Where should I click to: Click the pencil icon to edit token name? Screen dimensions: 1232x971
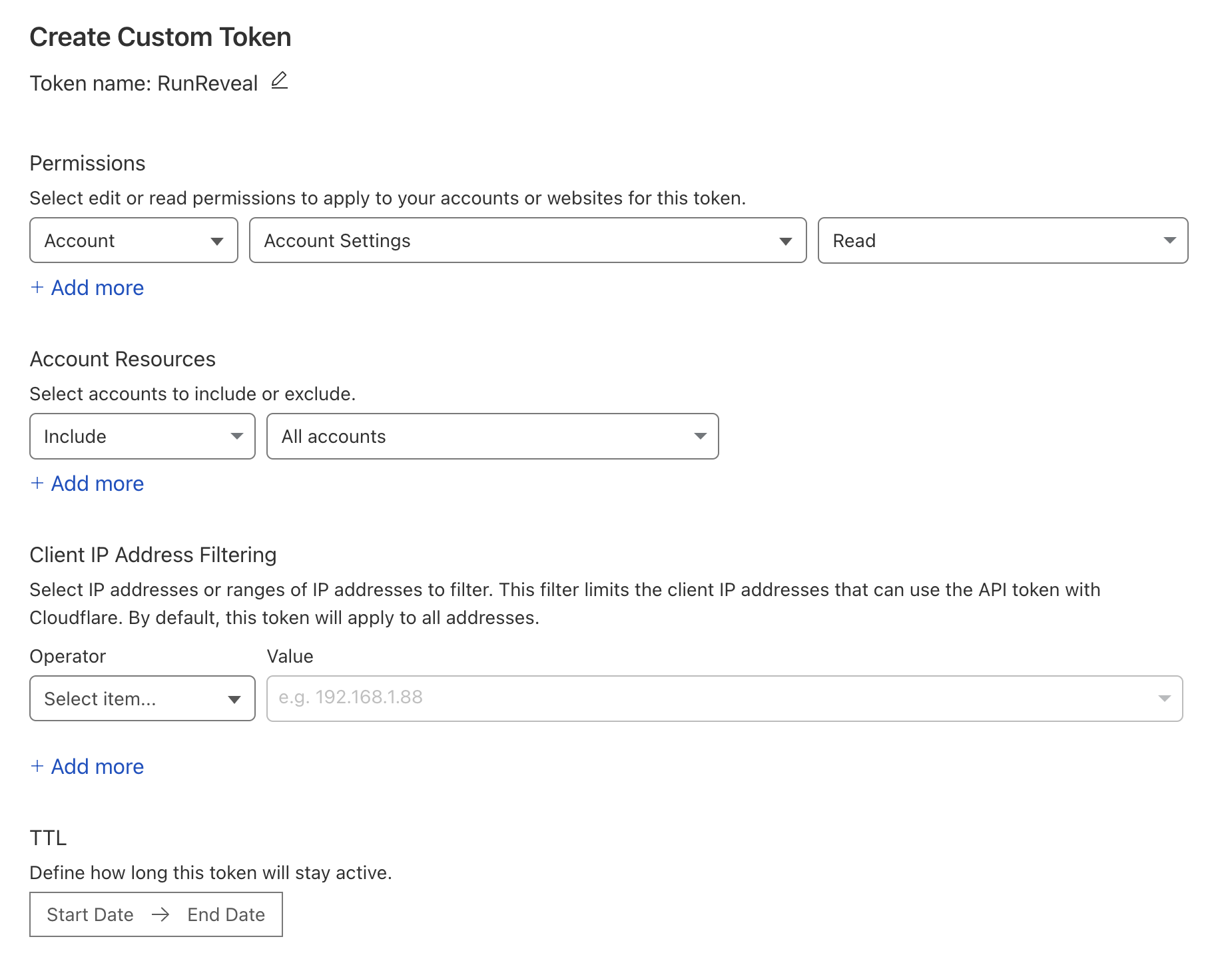point(280,81)
